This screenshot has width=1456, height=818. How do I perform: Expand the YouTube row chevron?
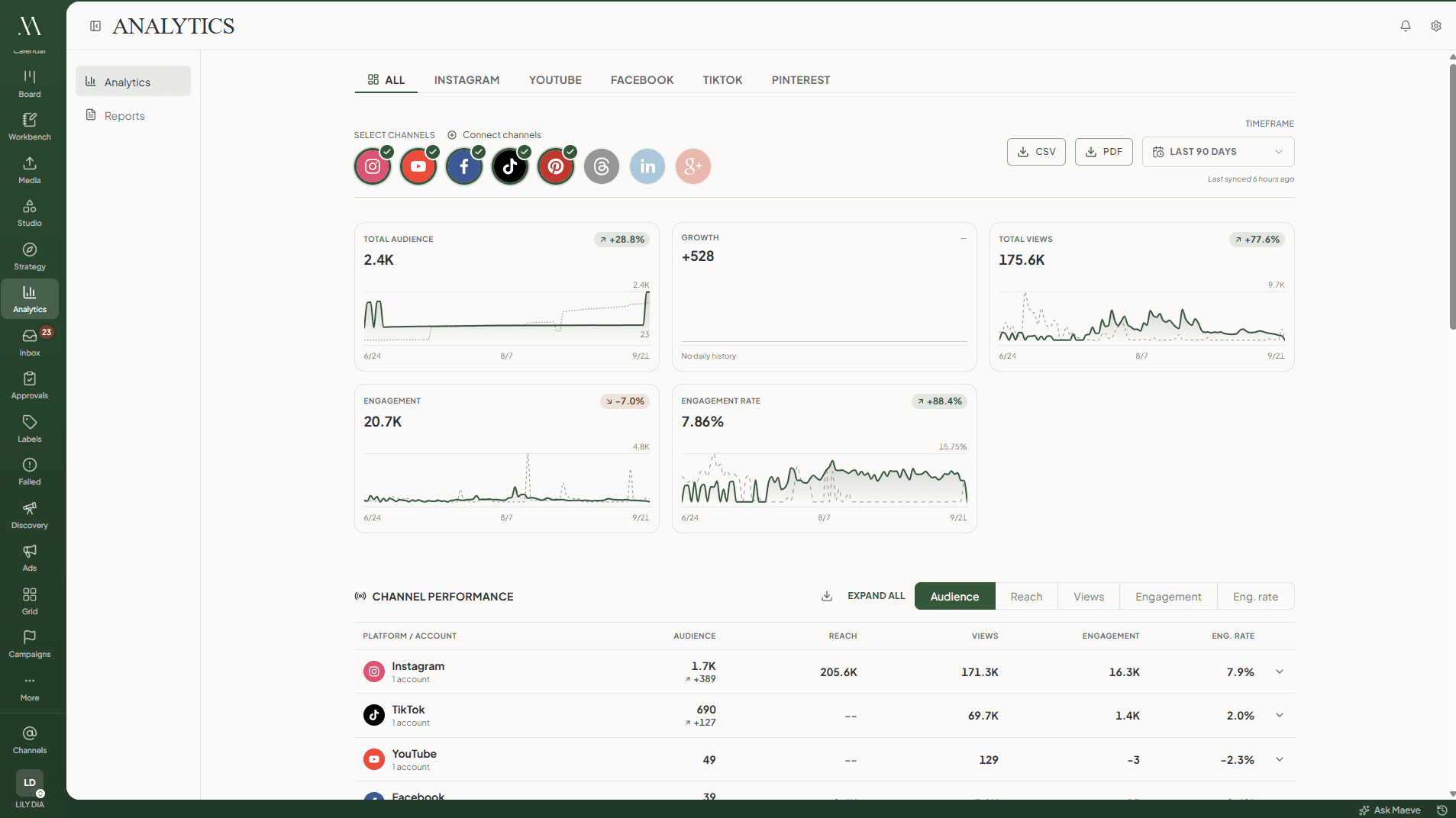click(1280, 759)
